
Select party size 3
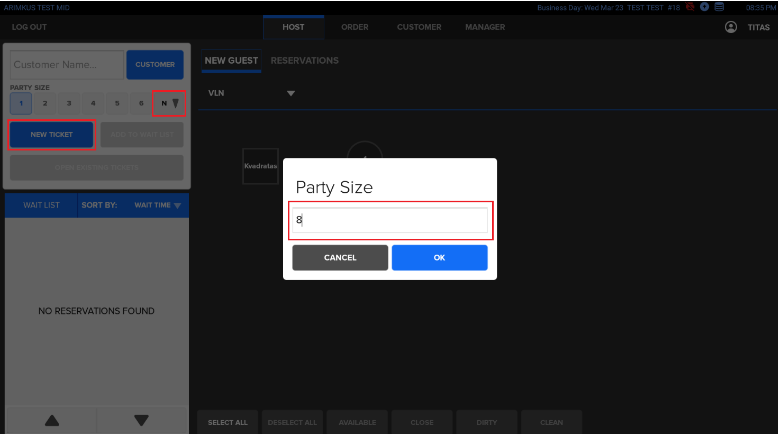coord(68,103)
